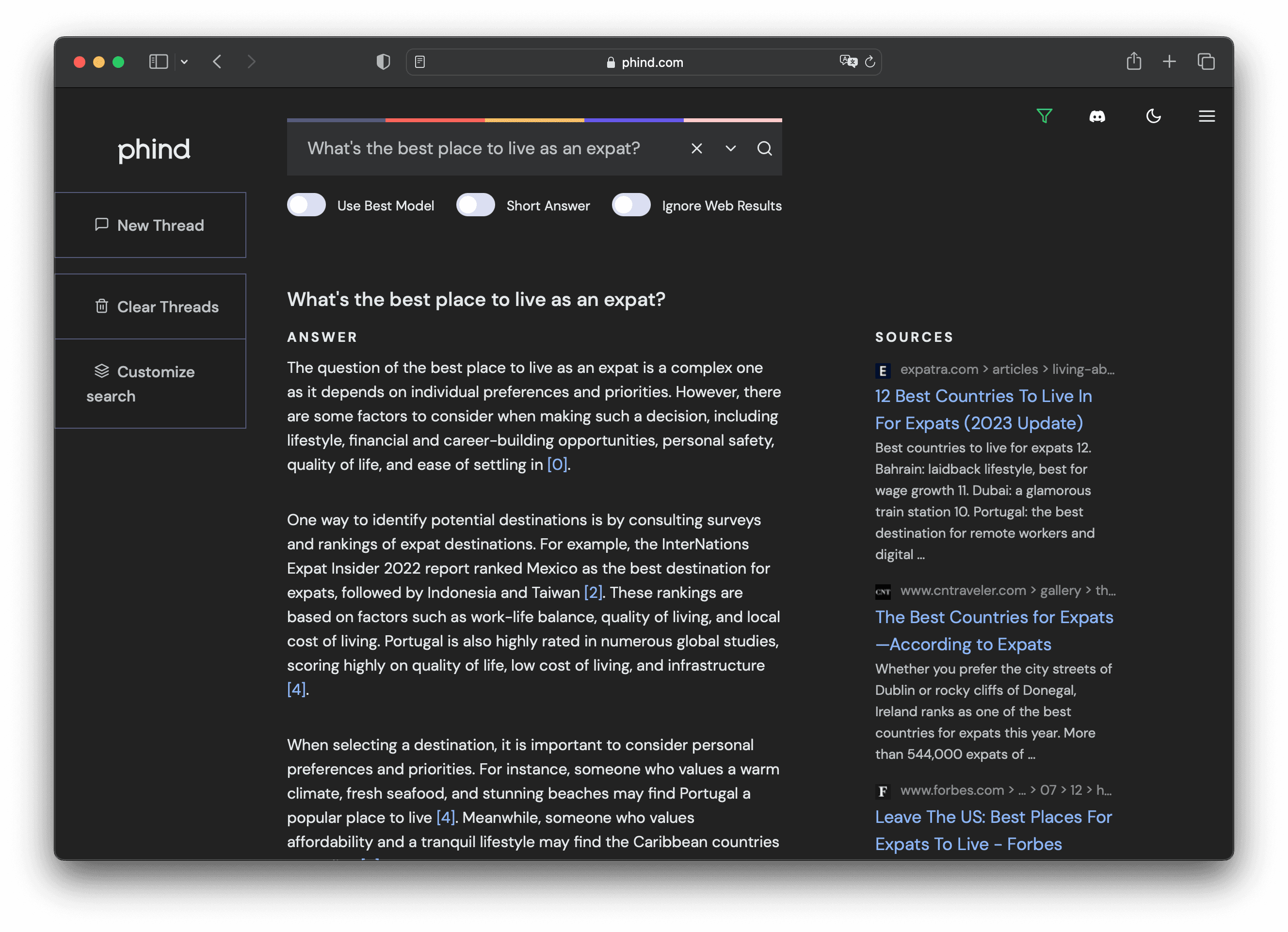
Task: Click the Safari share icon
Action: tap(1133, 61)
